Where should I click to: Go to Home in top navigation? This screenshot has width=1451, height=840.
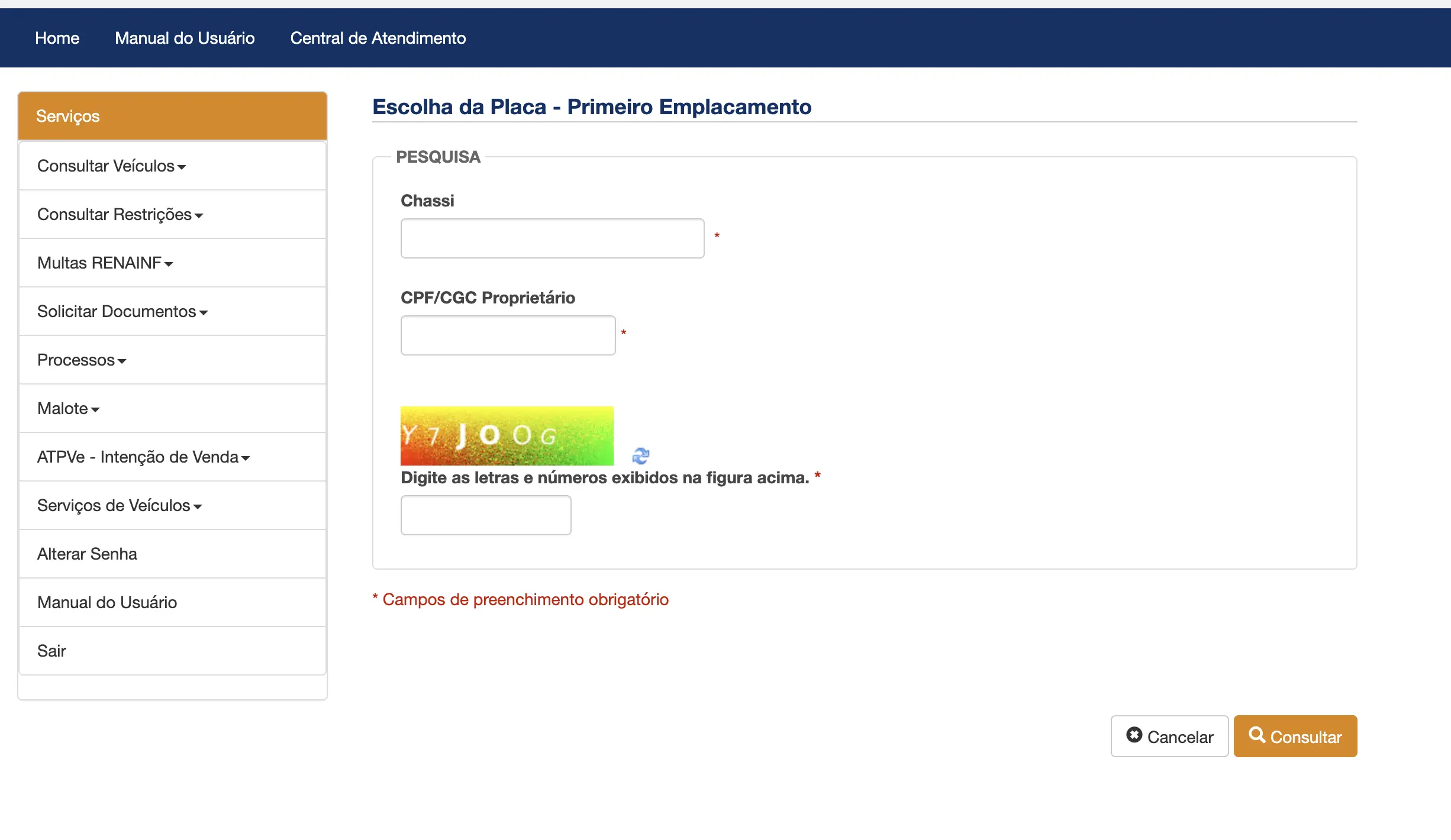click(57, 38)
